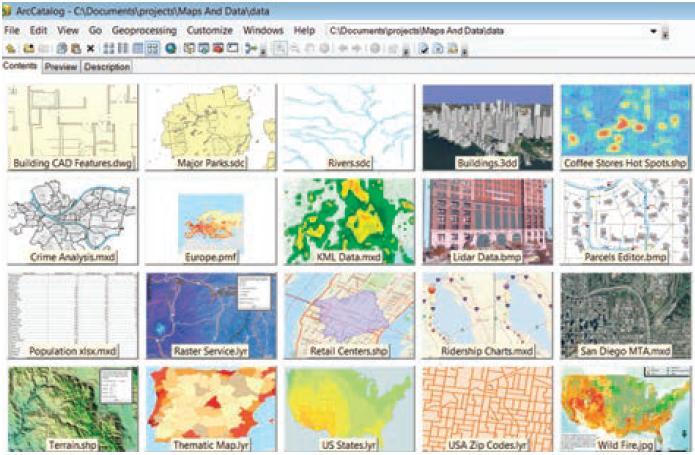Click the Go Back extent arrow

(343, 48)
